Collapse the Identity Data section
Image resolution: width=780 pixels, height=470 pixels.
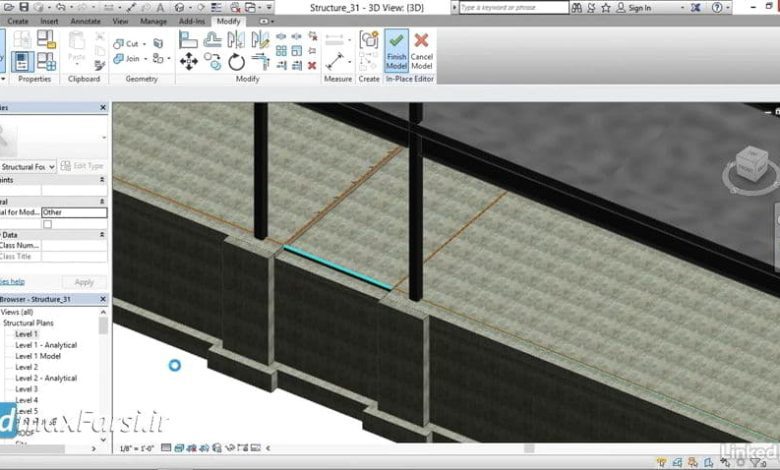coord(102,234)
